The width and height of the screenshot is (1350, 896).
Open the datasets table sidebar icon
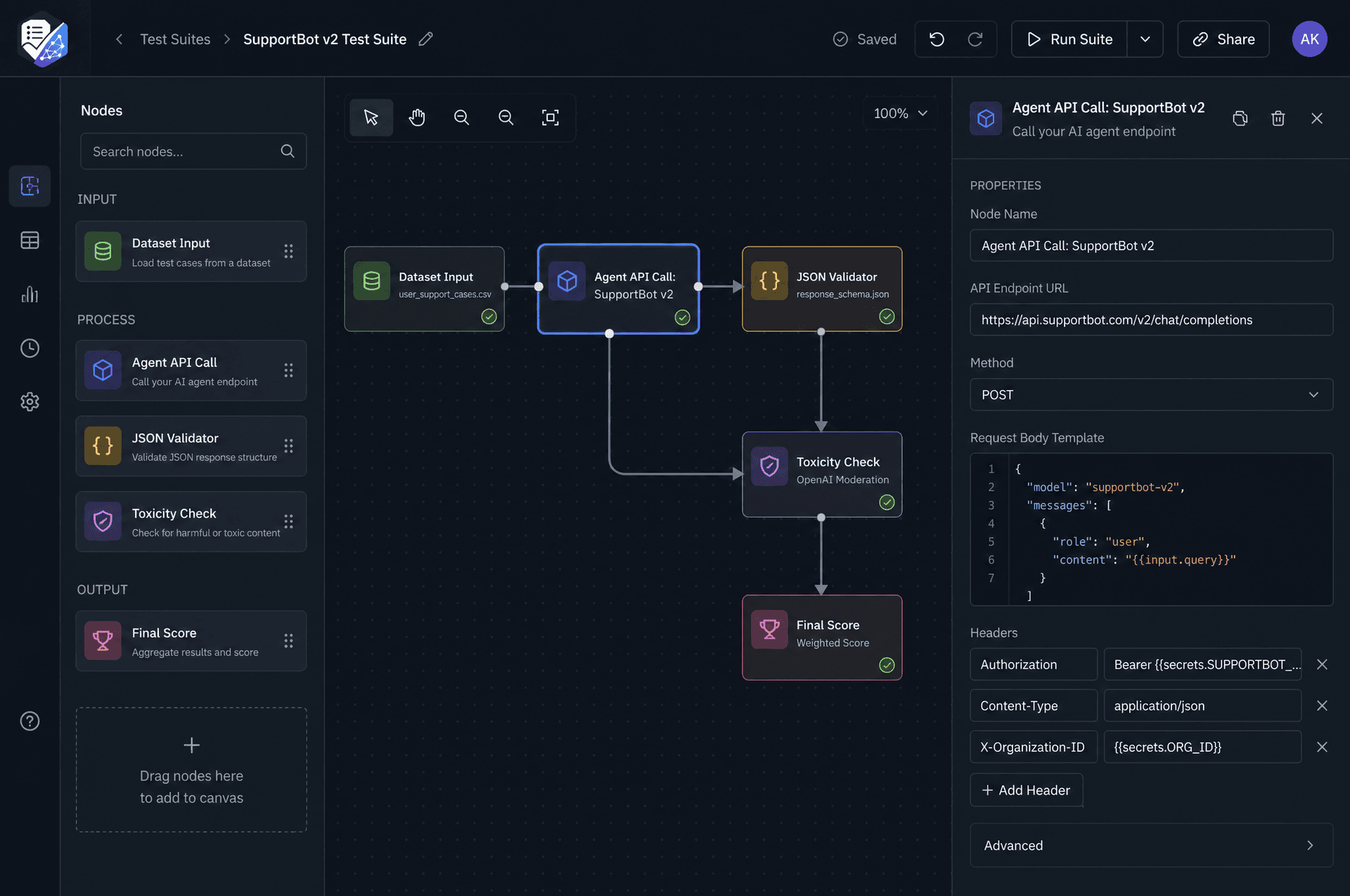point(30,240)
